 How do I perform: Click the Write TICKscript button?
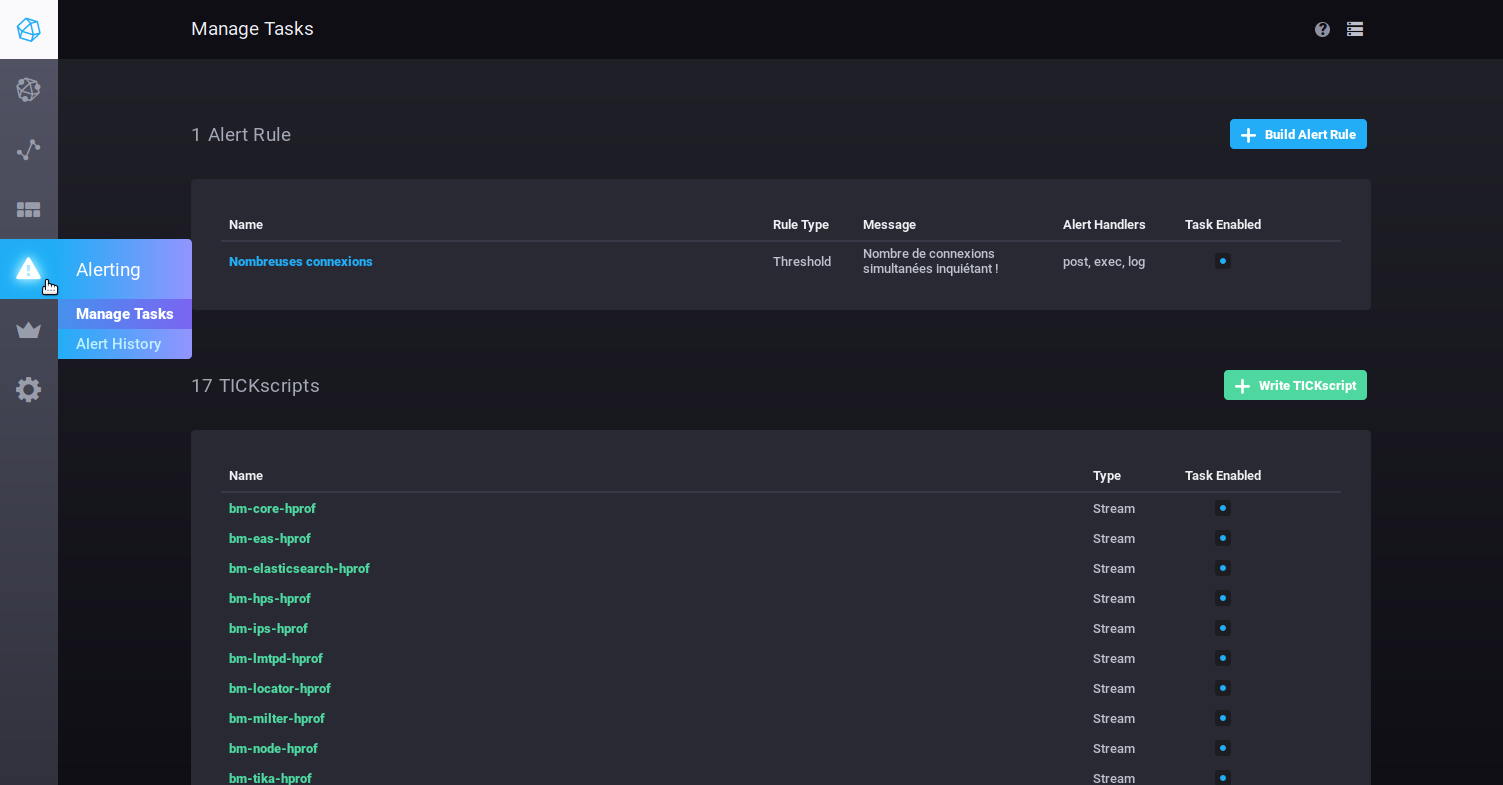1294,385
